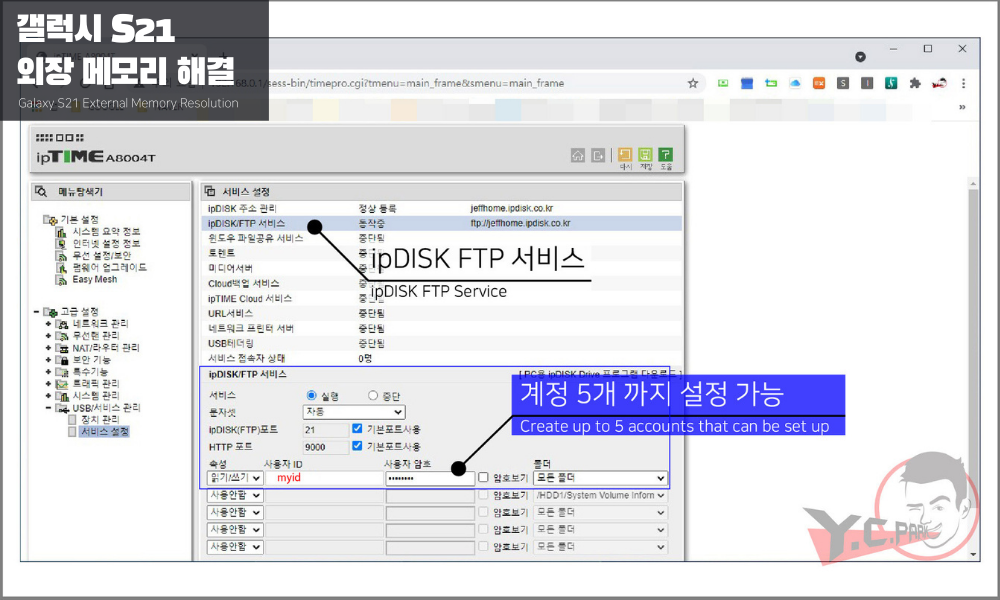Select 네트워크 프린터 서버 row
1000x600 pixels.
[441, 328]
